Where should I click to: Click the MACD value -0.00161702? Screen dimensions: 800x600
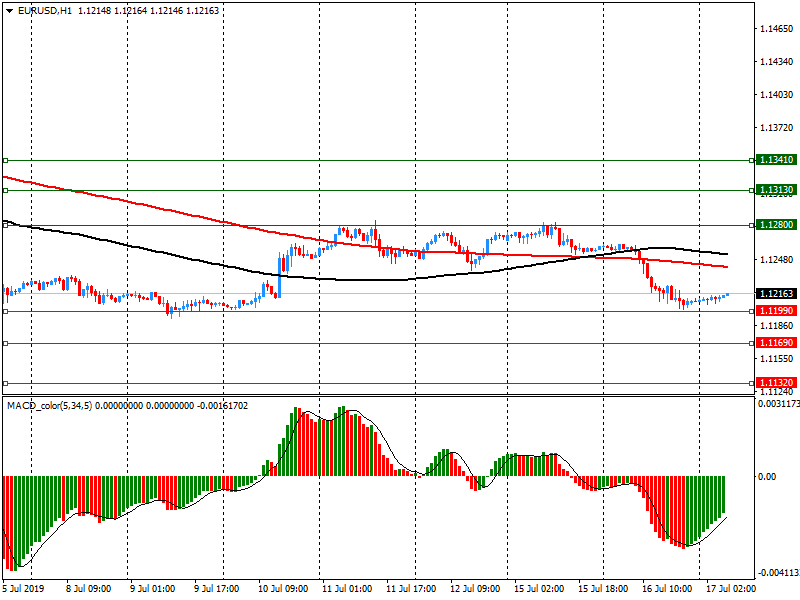point(222,406)
